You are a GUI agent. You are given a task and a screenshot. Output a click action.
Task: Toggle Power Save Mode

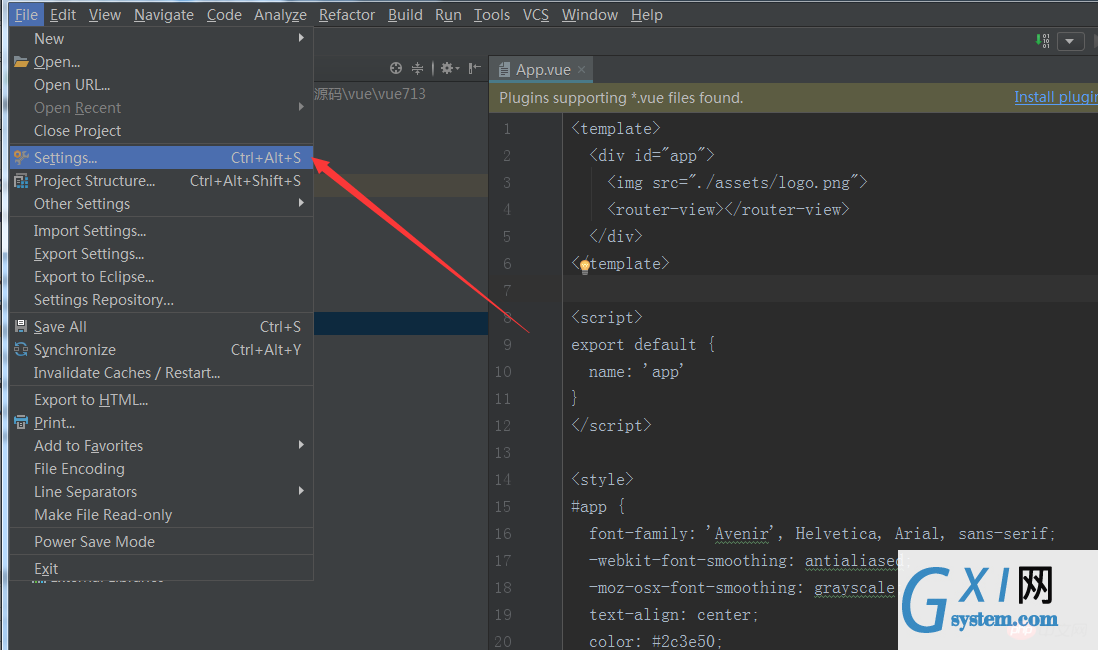pos(162,541)
